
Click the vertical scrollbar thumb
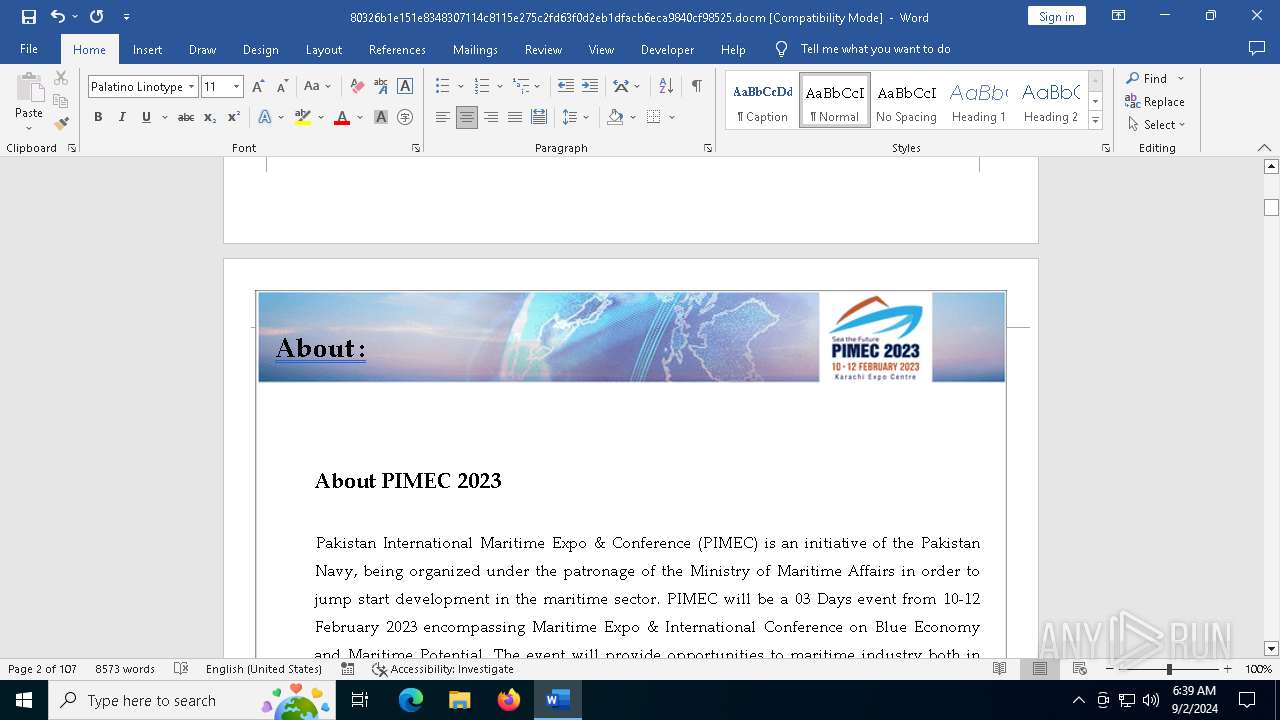(1271, 207)
